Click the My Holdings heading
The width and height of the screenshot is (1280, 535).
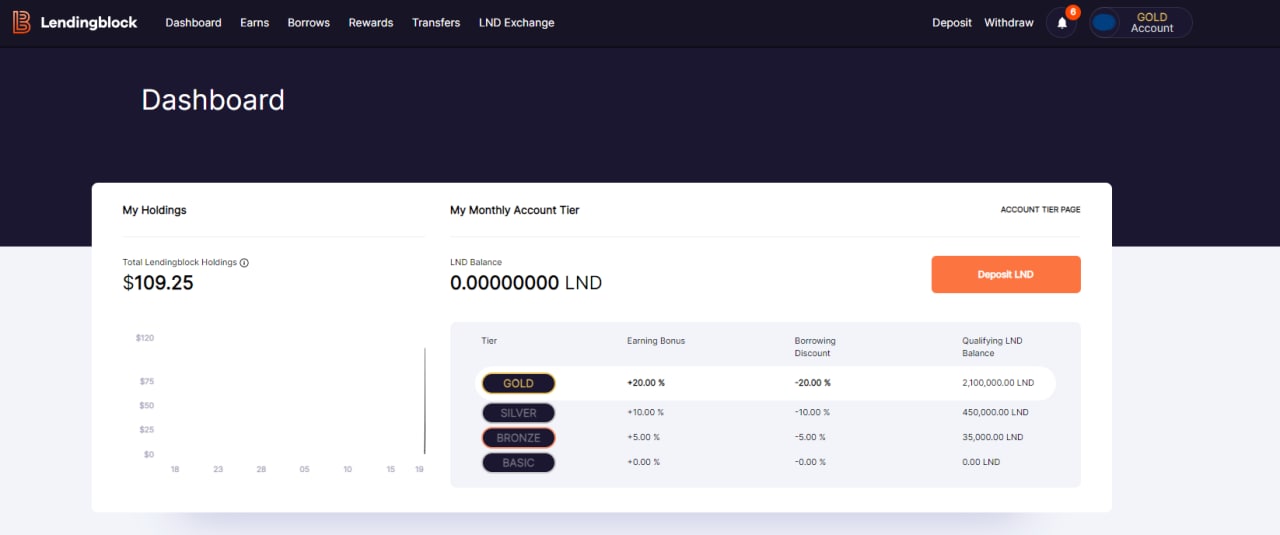[x=154, y=210]
